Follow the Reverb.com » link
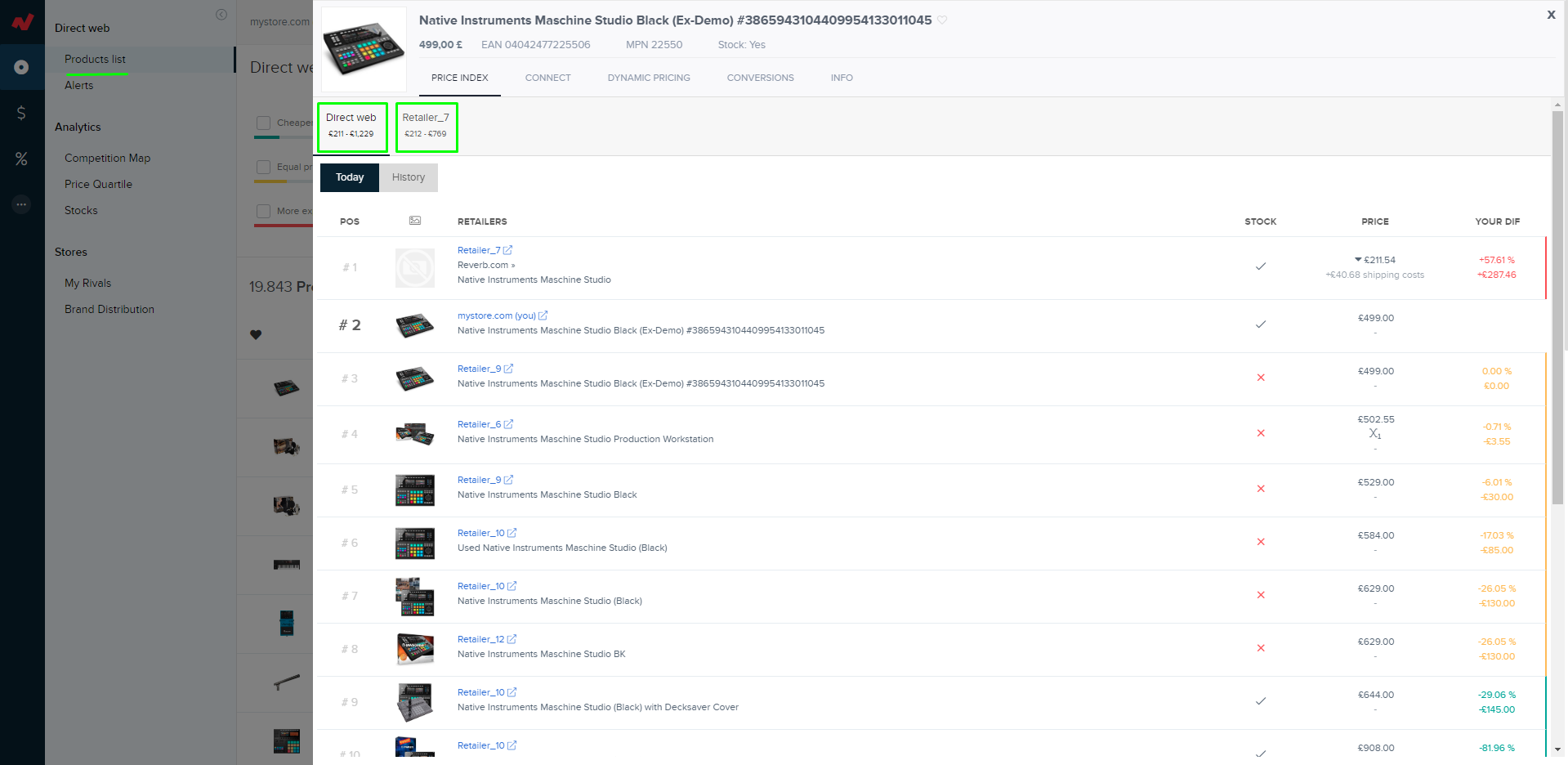This screenshot has width=1568, height=765. point(486,265)
